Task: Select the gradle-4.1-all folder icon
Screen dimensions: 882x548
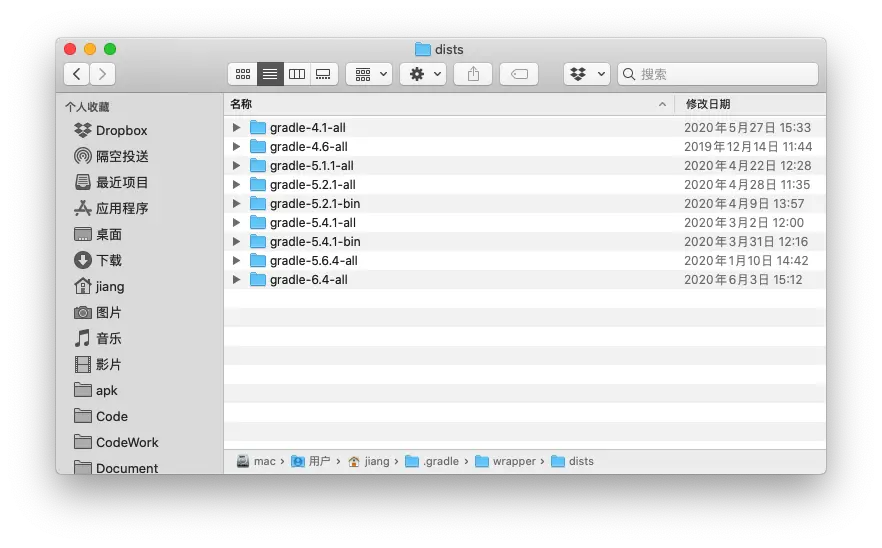Action: 258,127
